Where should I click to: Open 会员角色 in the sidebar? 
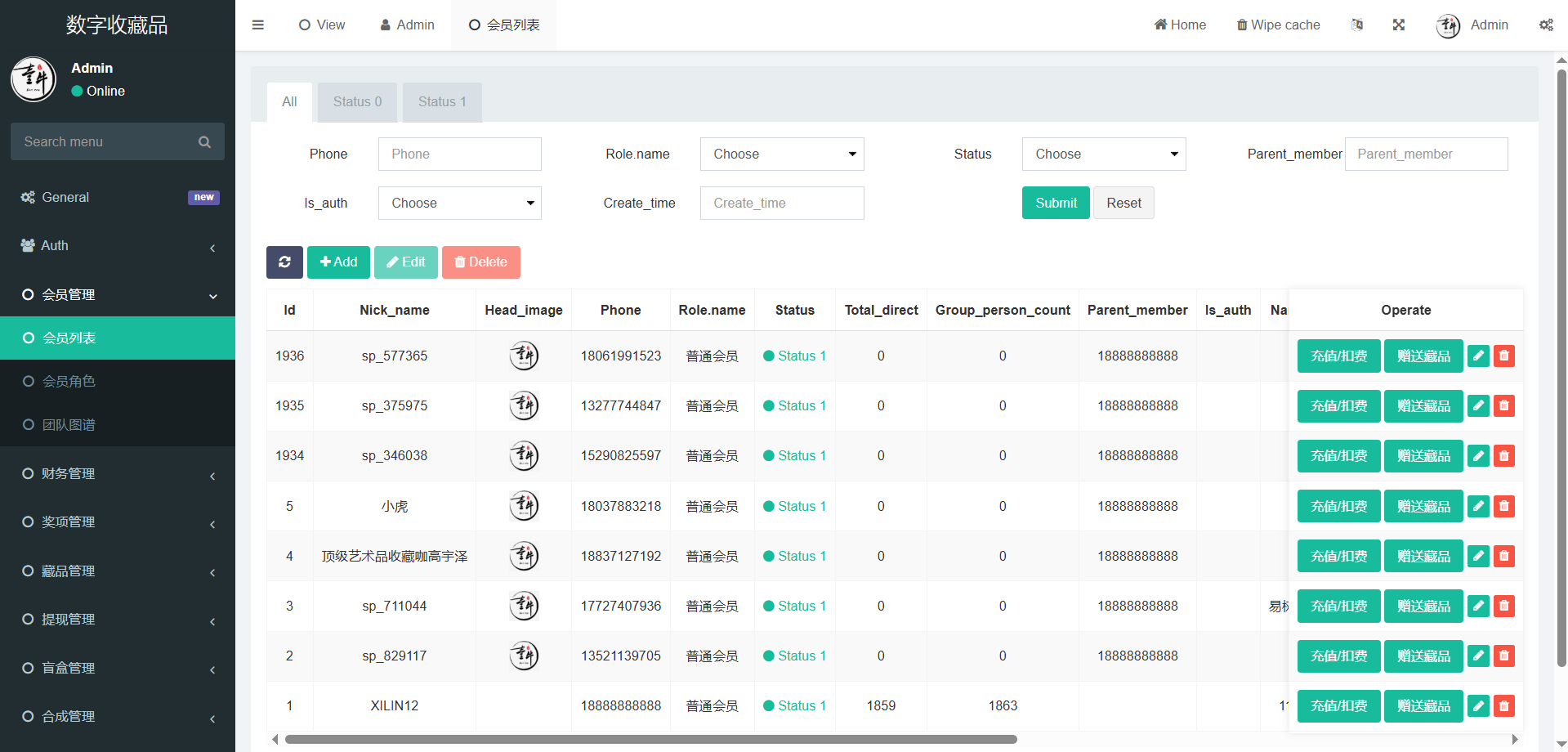coord(69,381)
